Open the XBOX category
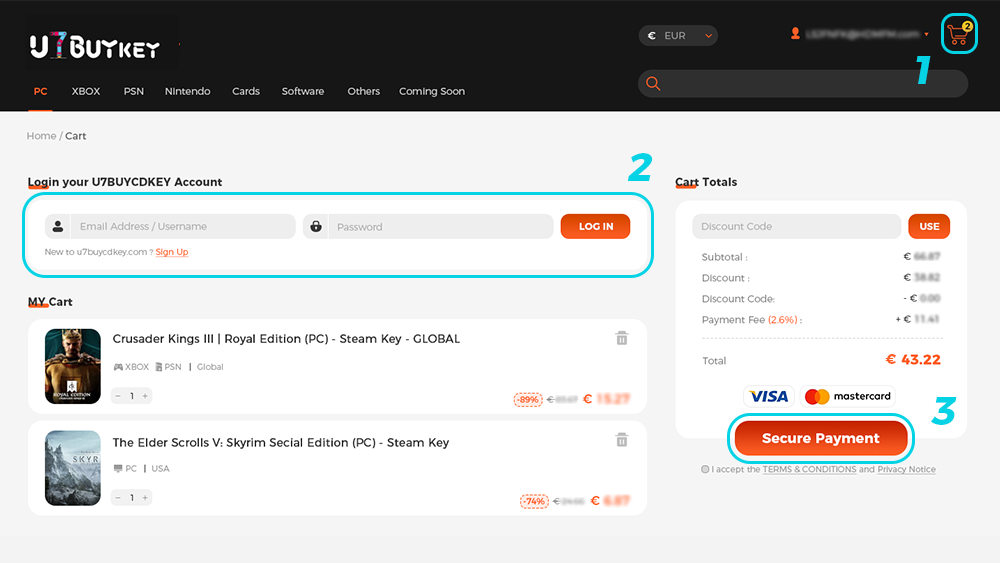Screen dimensions: 1000x563 pos(85,91)
